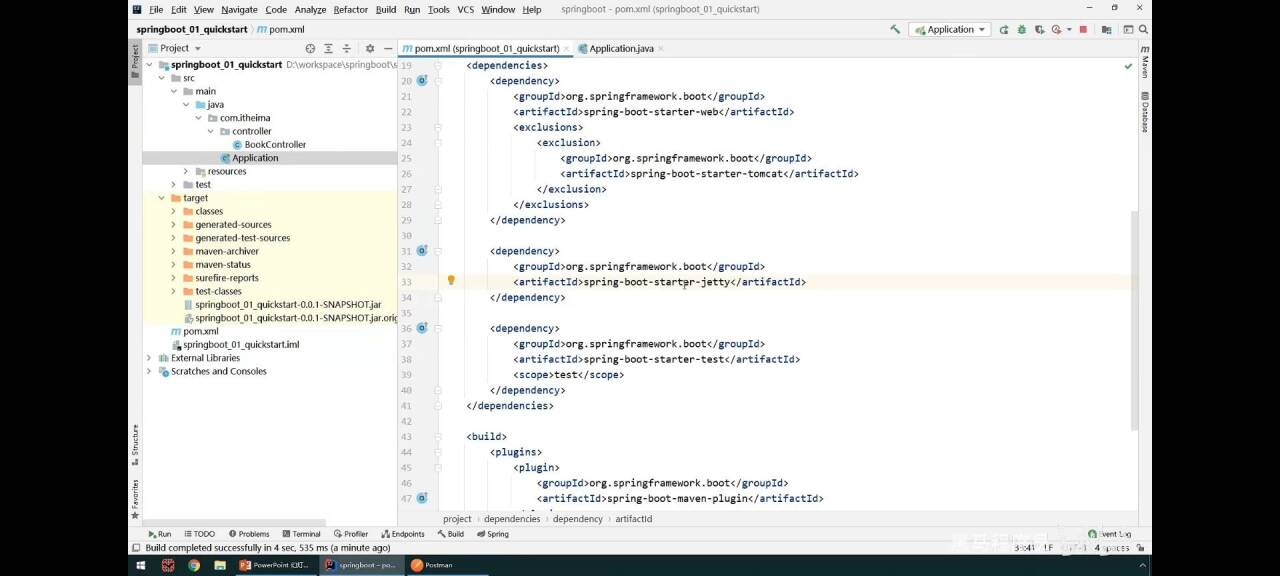
Task: Hide the Project tool window
Action: click(388, 48)
